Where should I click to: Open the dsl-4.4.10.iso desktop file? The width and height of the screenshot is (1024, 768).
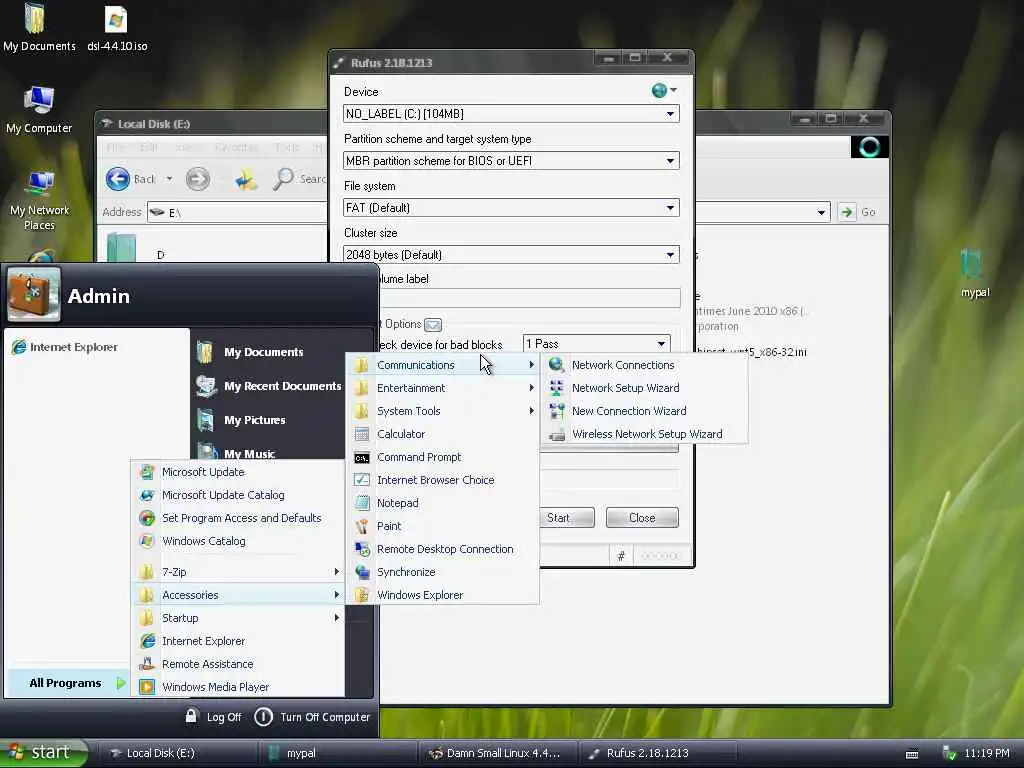(117, 29)
